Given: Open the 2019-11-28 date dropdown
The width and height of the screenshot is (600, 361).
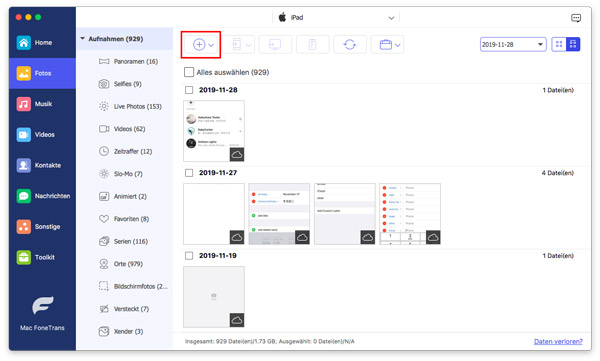Looking at the screenshot, I should (513, 44).
